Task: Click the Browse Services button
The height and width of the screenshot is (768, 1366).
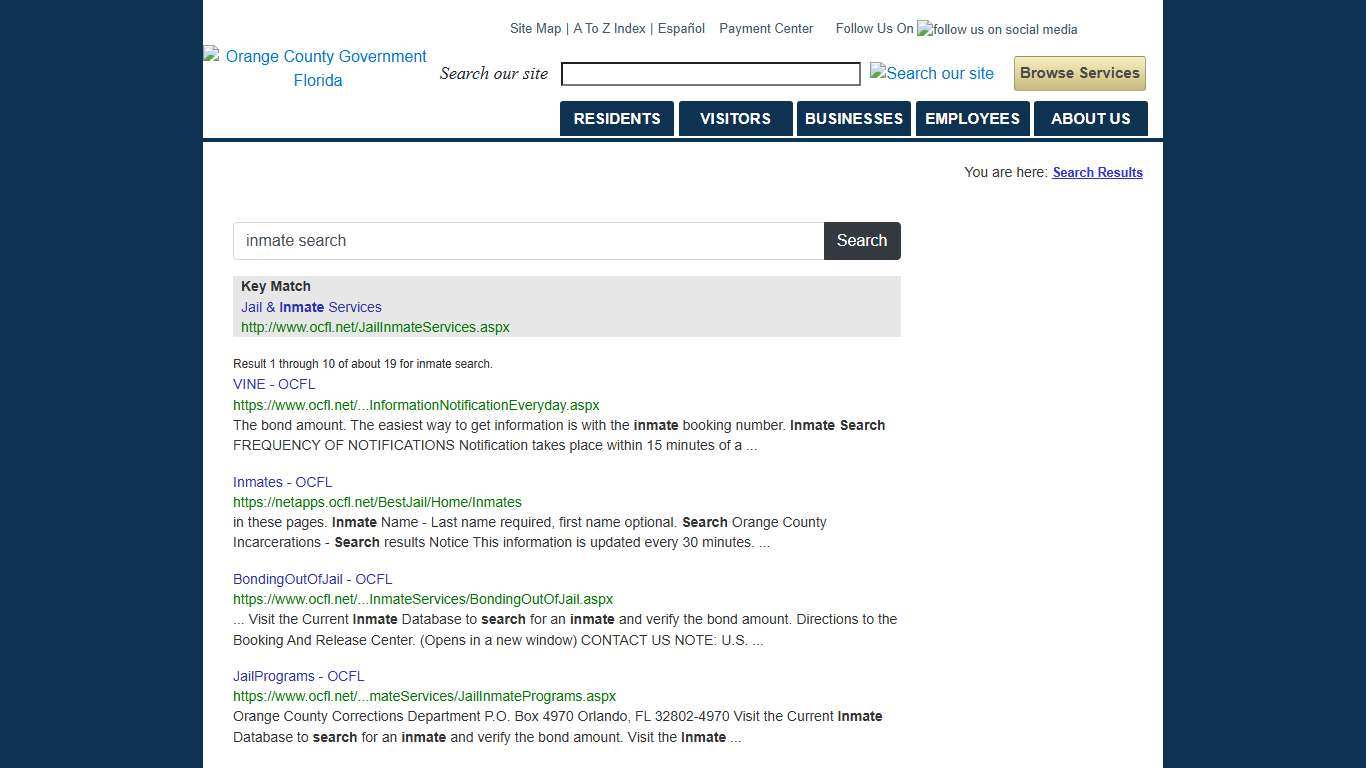Action: pyautogui.click(x=1079, y=73)
